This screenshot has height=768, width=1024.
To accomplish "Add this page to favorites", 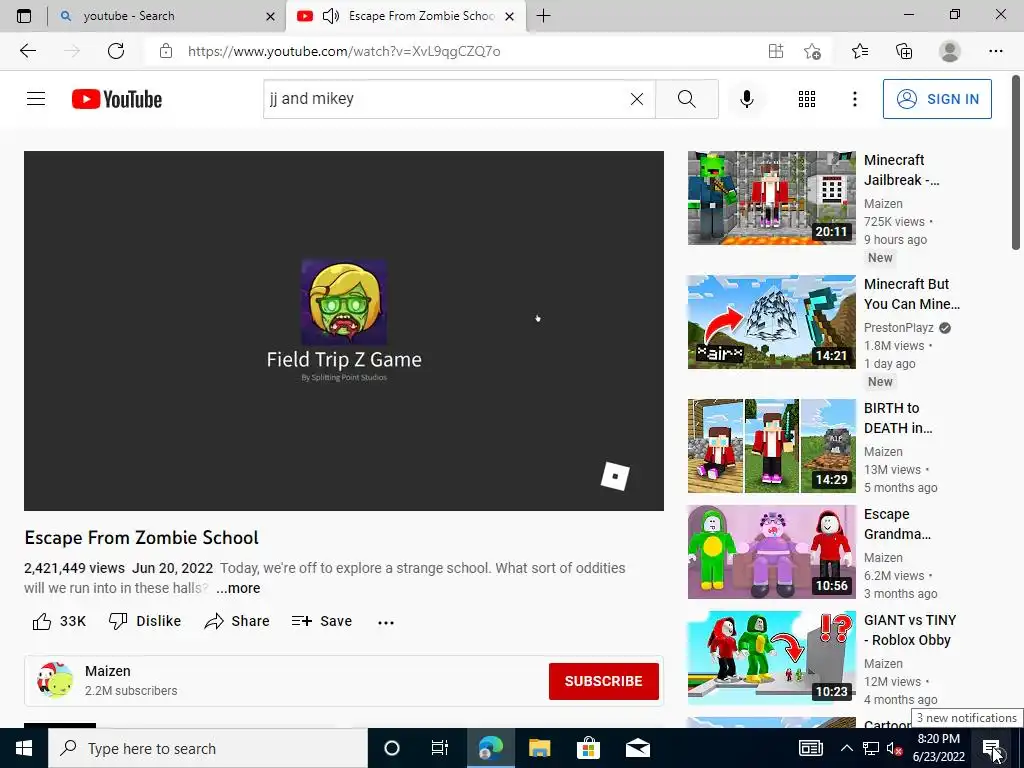I will tap(812, 51).
